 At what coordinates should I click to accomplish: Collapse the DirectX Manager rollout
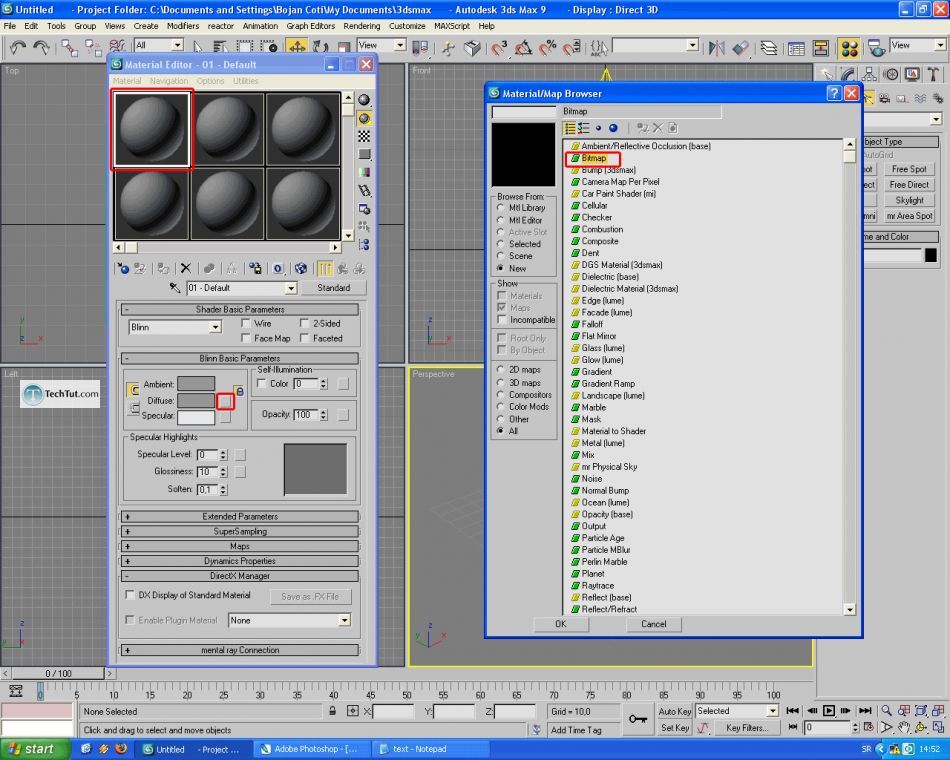(x=240, y=576)
